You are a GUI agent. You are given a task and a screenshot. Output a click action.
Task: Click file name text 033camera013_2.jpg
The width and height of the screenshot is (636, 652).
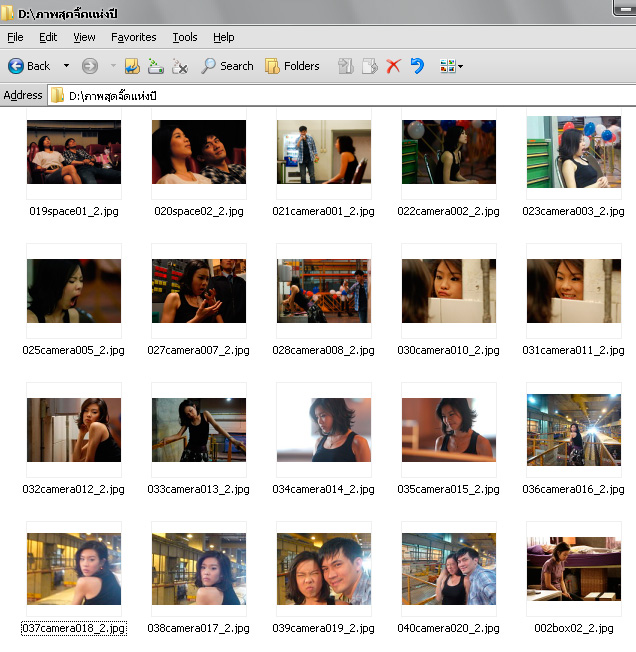tap(199, 489)
